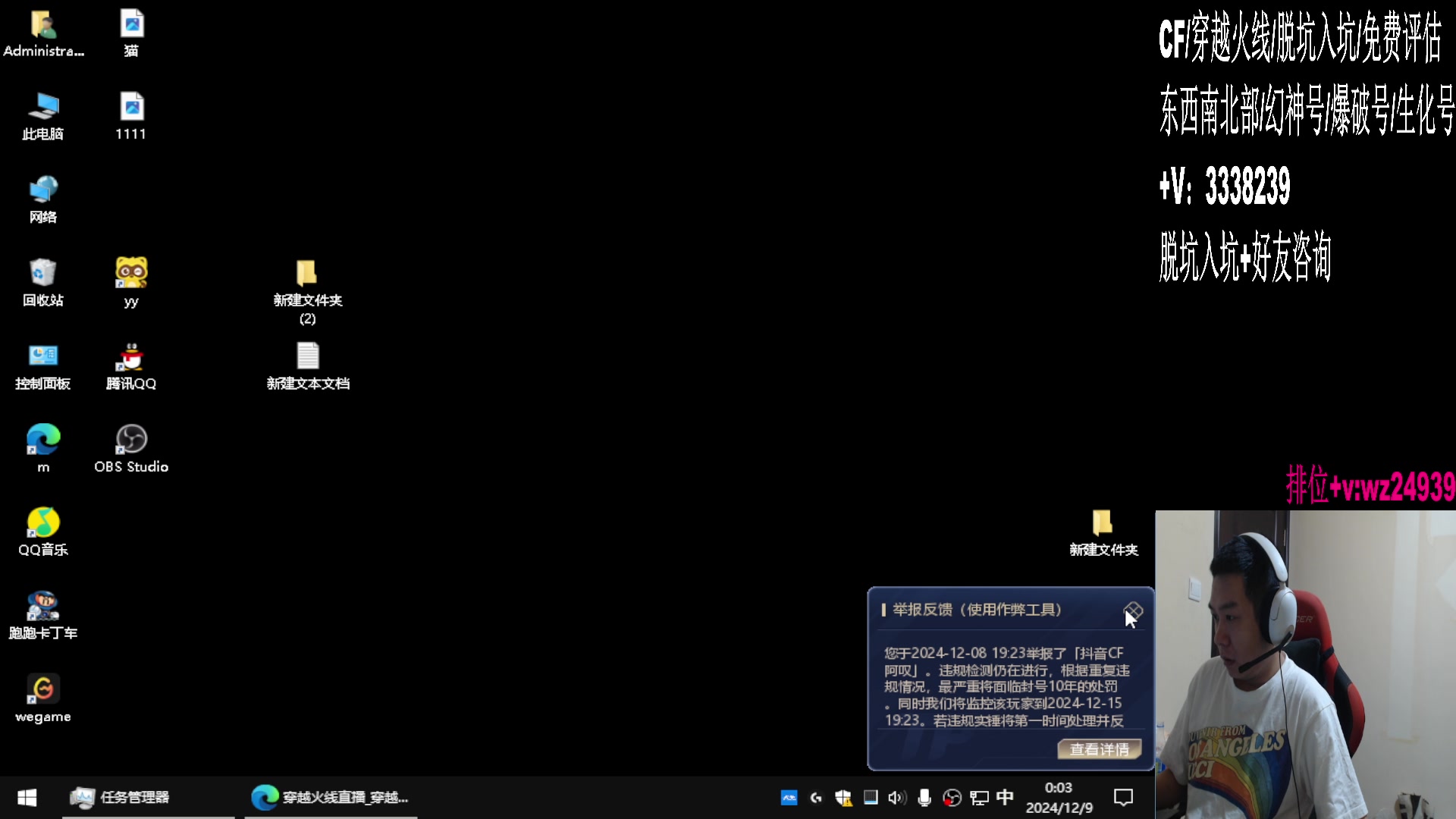Select the 新建文件夹 folder near the webcam
This screenshot has width=1456, height=819.
[1103, 533]
